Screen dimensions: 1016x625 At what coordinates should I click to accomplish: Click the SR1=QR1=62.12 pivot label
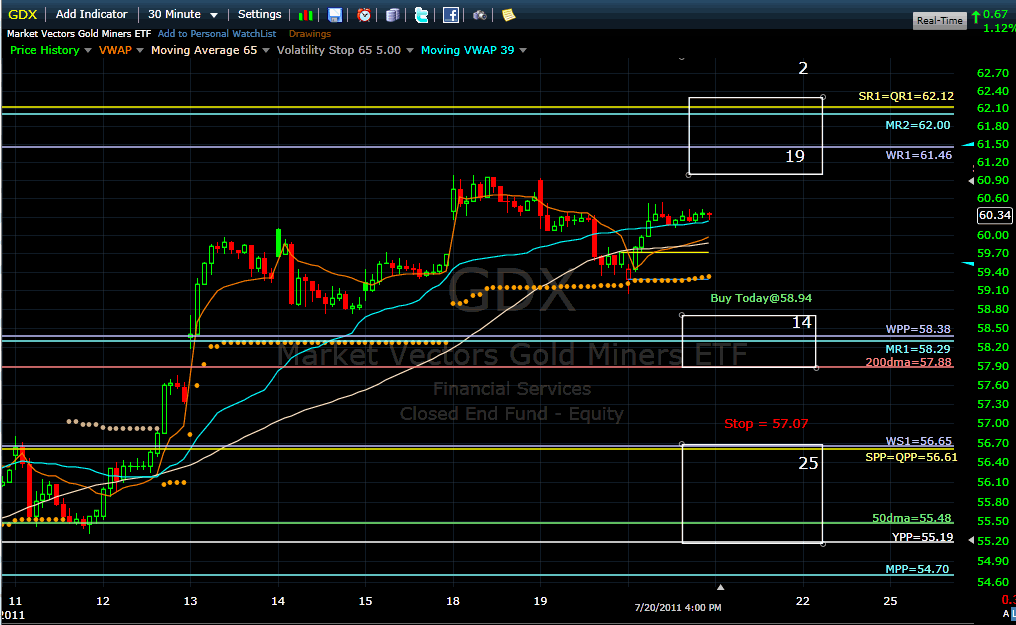pyautogui.click(x=906, y=96)
